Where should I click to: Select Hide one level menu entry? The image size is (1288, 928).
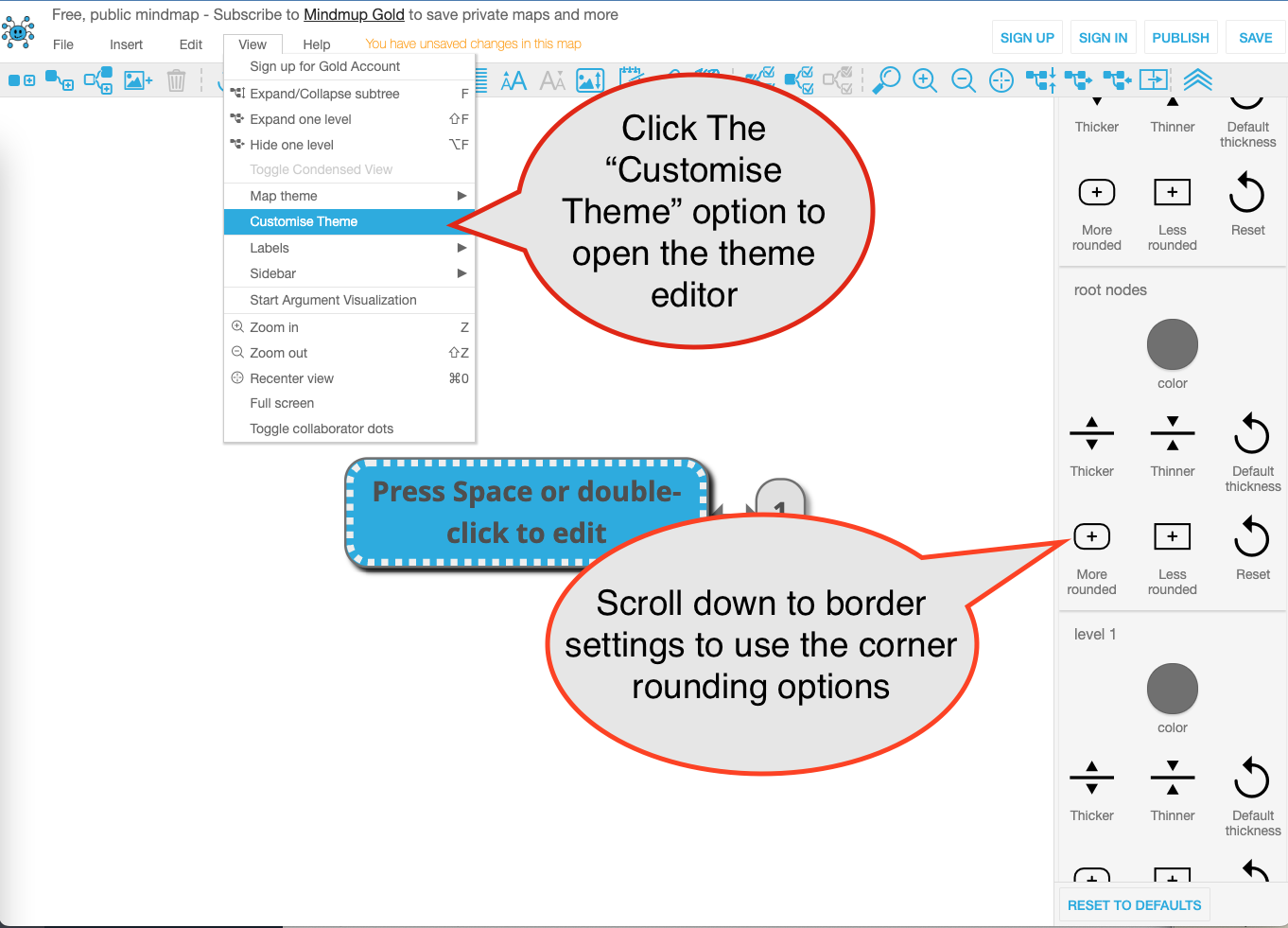349,145
